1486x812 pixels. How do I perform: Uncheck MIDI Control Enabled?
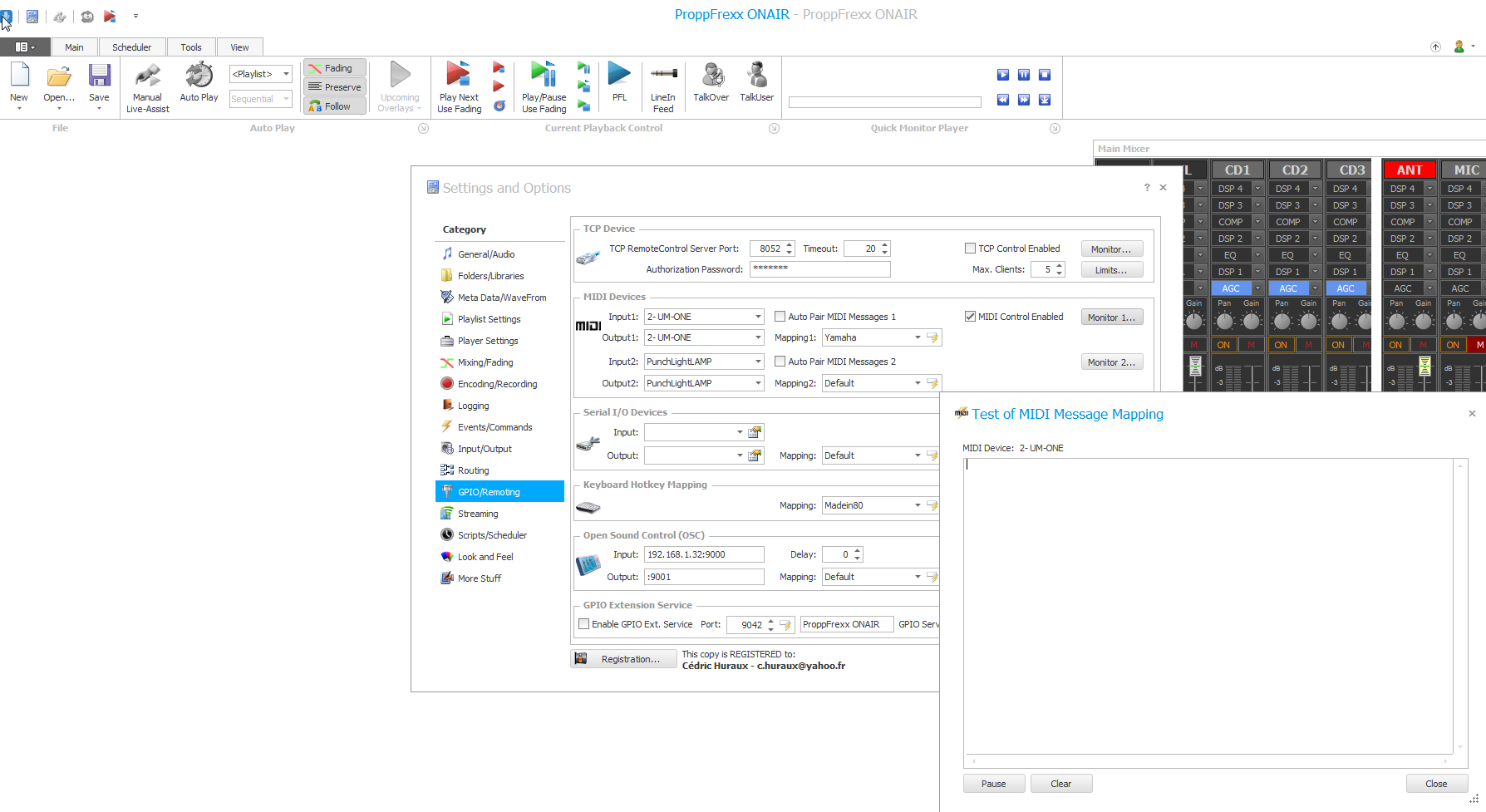970,317
